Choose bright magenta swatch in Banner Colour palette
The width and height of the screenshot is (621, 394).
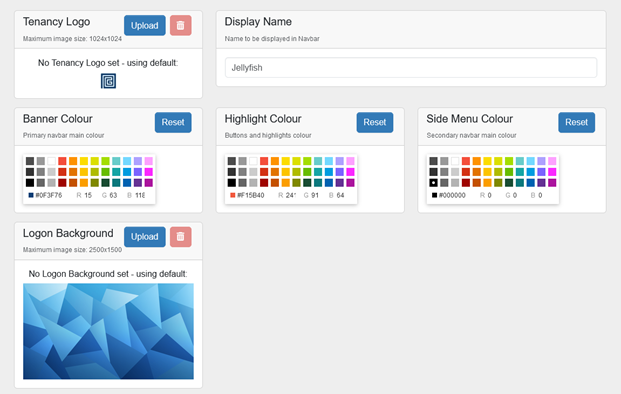tap(149, 172)
